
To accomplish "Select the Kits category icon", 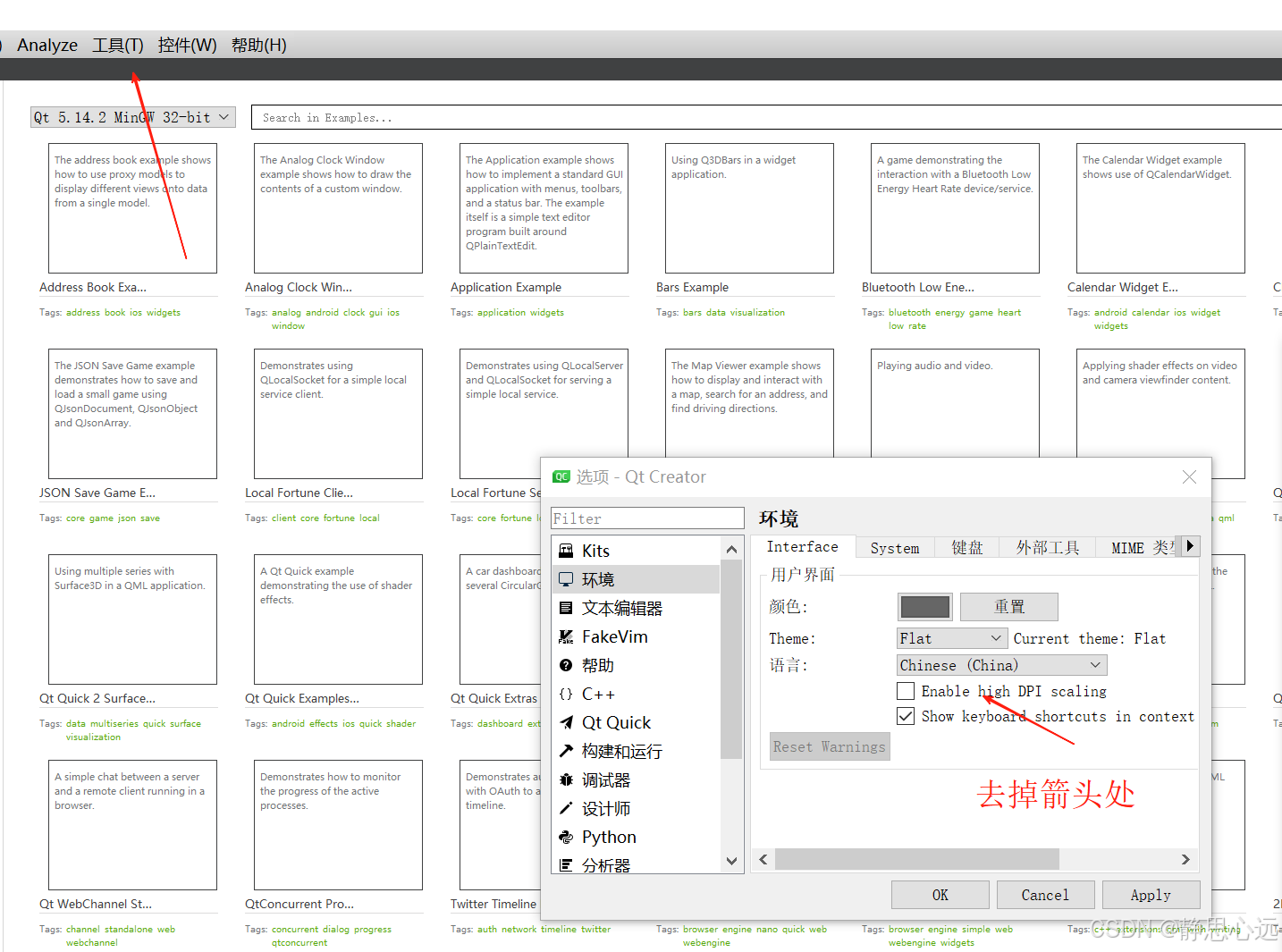I will [x=566, y=551].
